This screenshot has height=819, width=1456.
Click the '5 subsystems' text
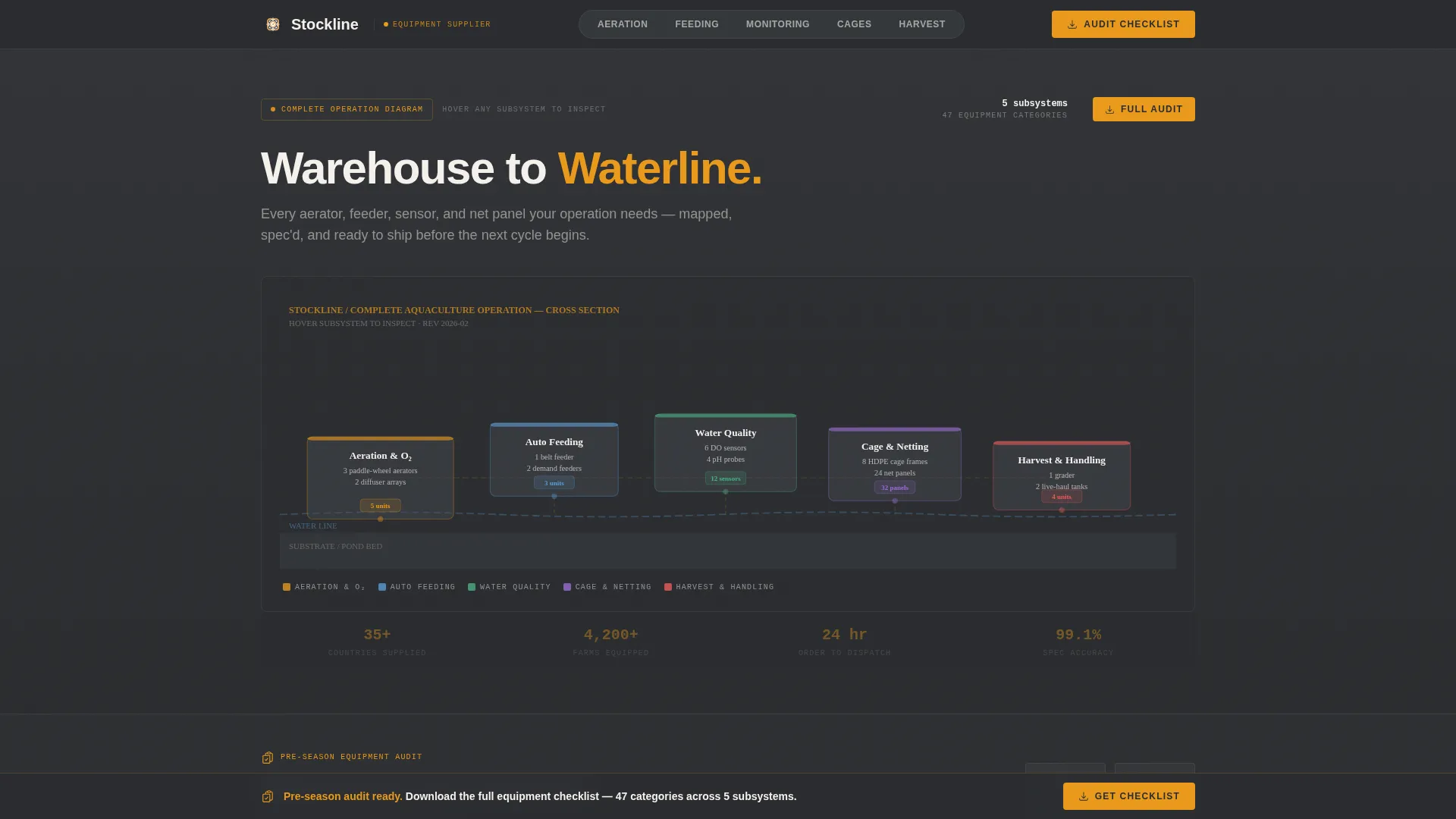(1034, 103)
